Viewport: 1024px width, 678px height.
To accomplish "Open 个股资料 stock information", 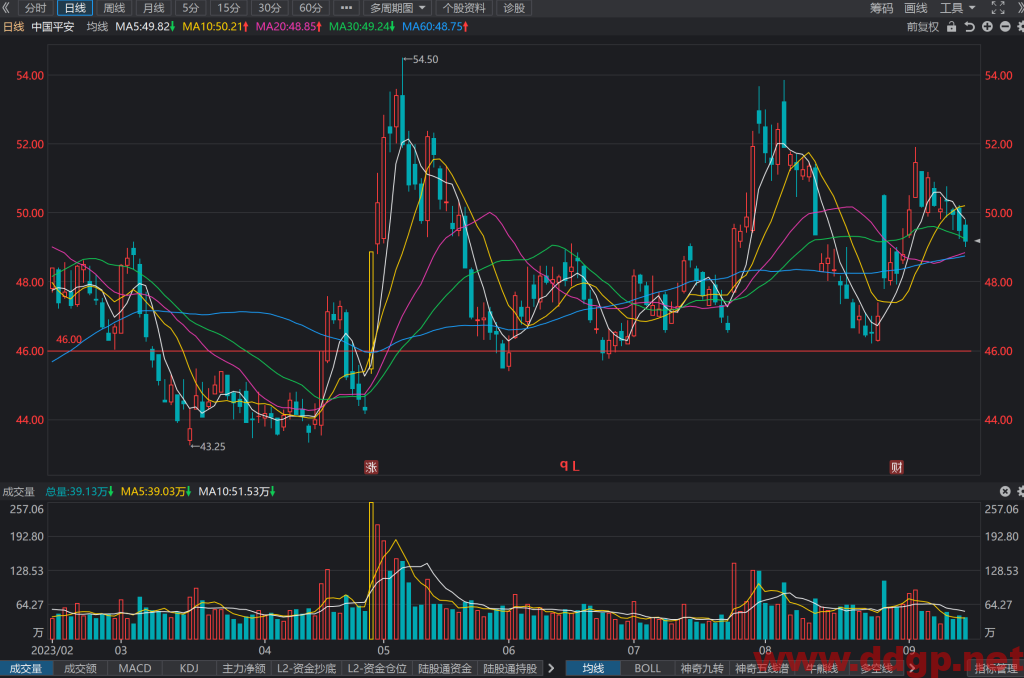I will (464, 8).
